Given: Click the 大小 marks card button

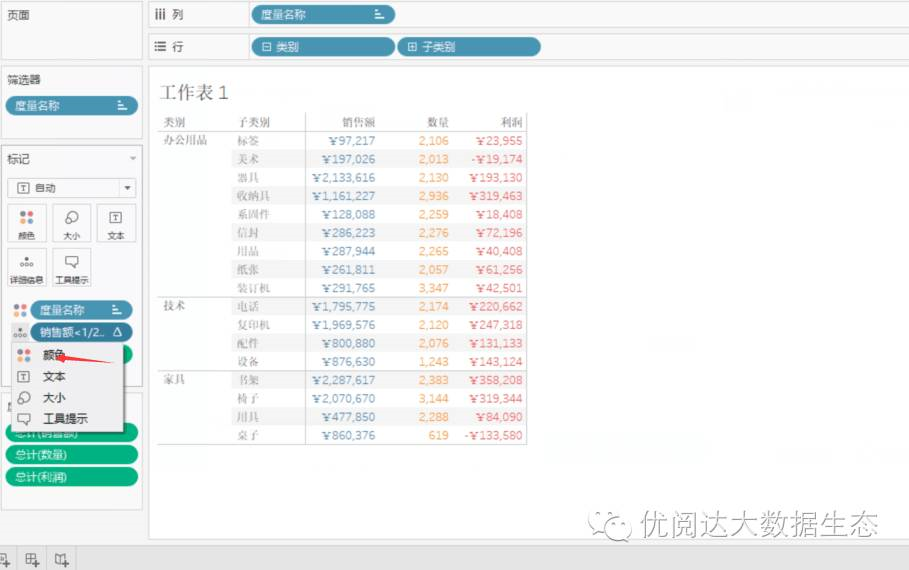Looking at the screenshot, I should pos(71,223).
